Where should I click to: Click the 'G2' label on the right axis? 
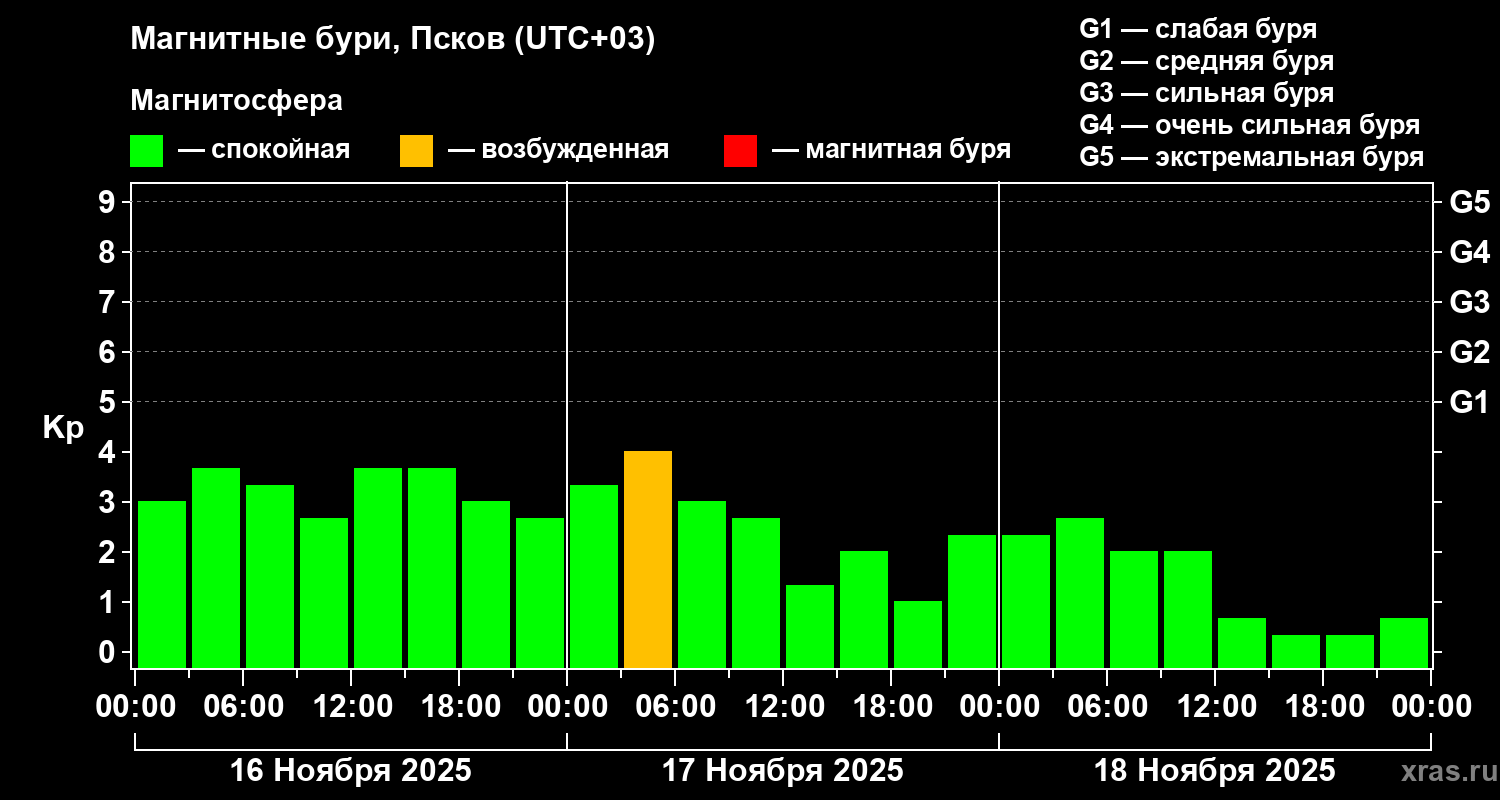1469,352
